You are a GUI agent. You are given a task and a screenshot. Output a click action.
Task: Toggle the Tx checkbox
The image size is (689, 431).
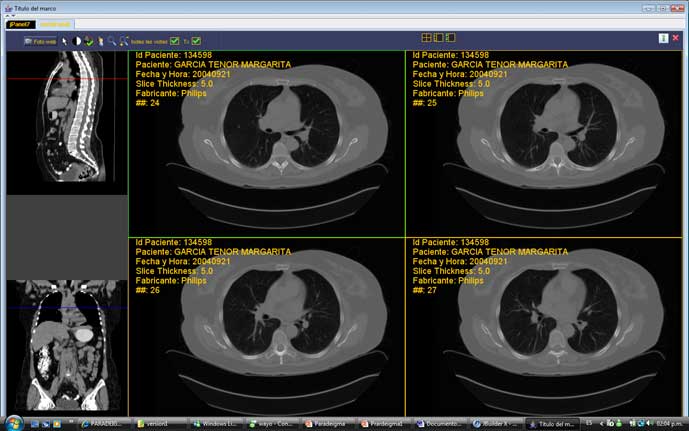[x=197, y=41]
